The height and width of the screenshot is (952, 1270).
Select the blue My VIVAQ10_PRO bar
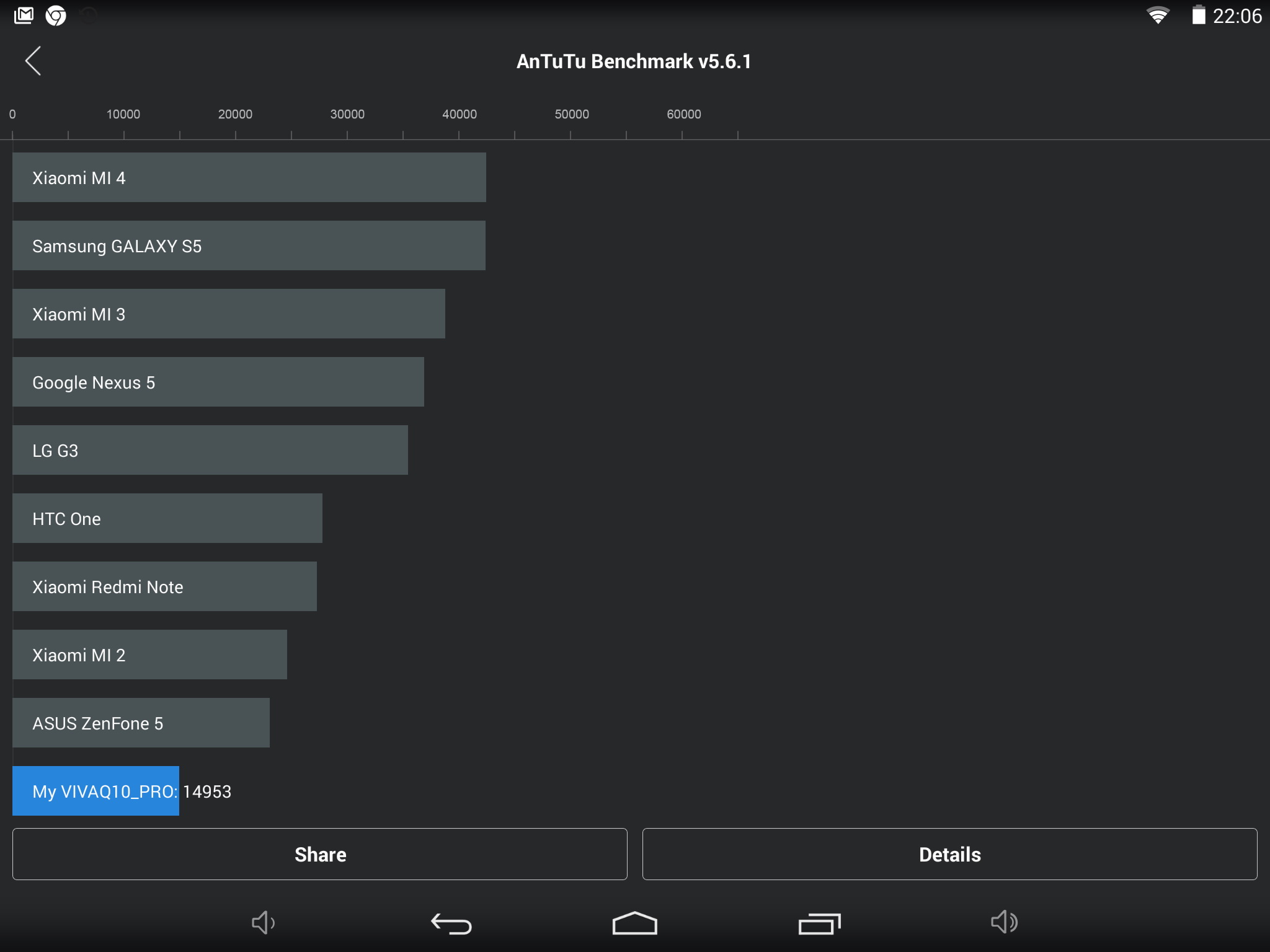tap(95, 791)
